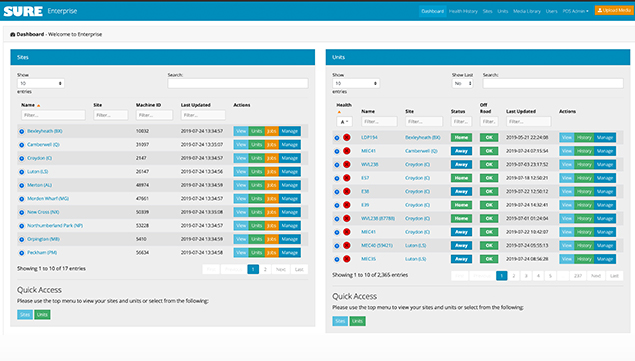Click red health icon for unit MEC40 (59421)

coord(347,246)
